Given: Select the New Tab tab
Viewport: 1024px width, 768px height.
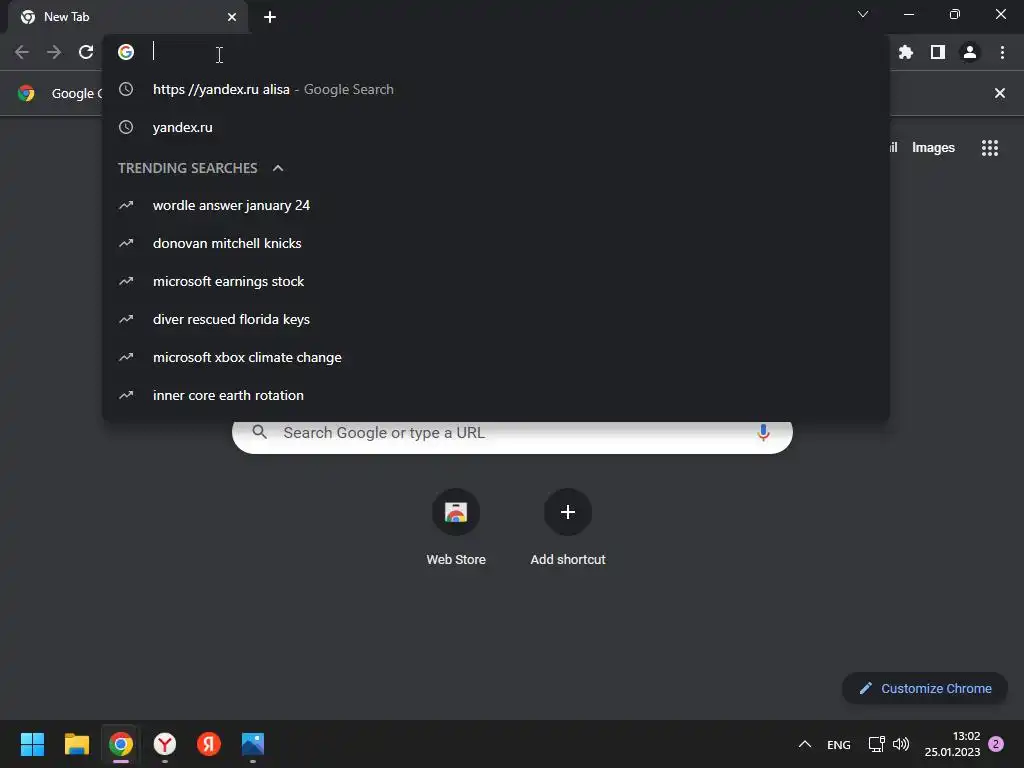Looking at the screenshot, I should (127, 17).
